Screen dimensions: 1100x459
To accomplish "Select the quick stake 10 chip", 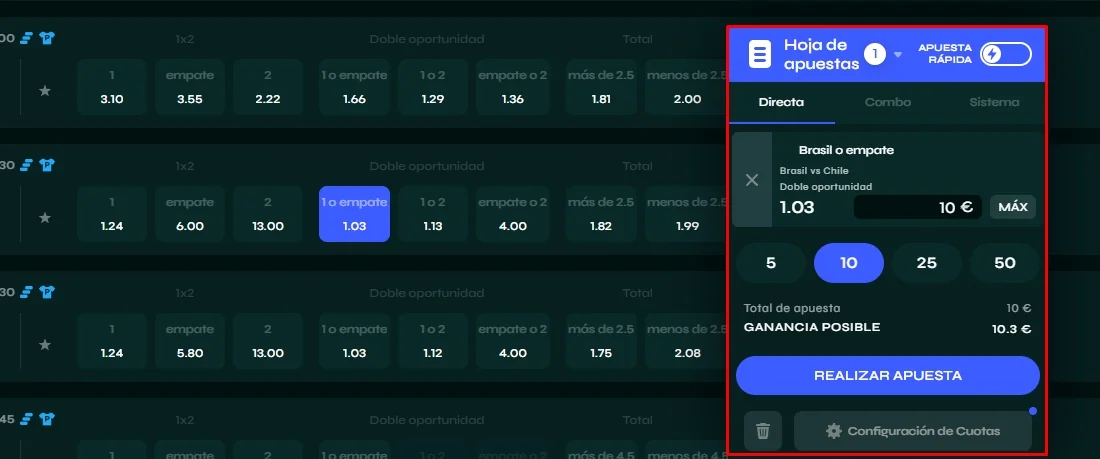I will pyautogui.click(x=849, y=263).
